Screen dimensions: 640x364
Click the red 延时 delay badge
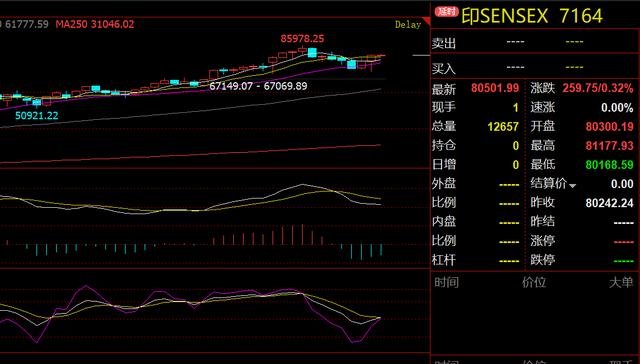447,11
